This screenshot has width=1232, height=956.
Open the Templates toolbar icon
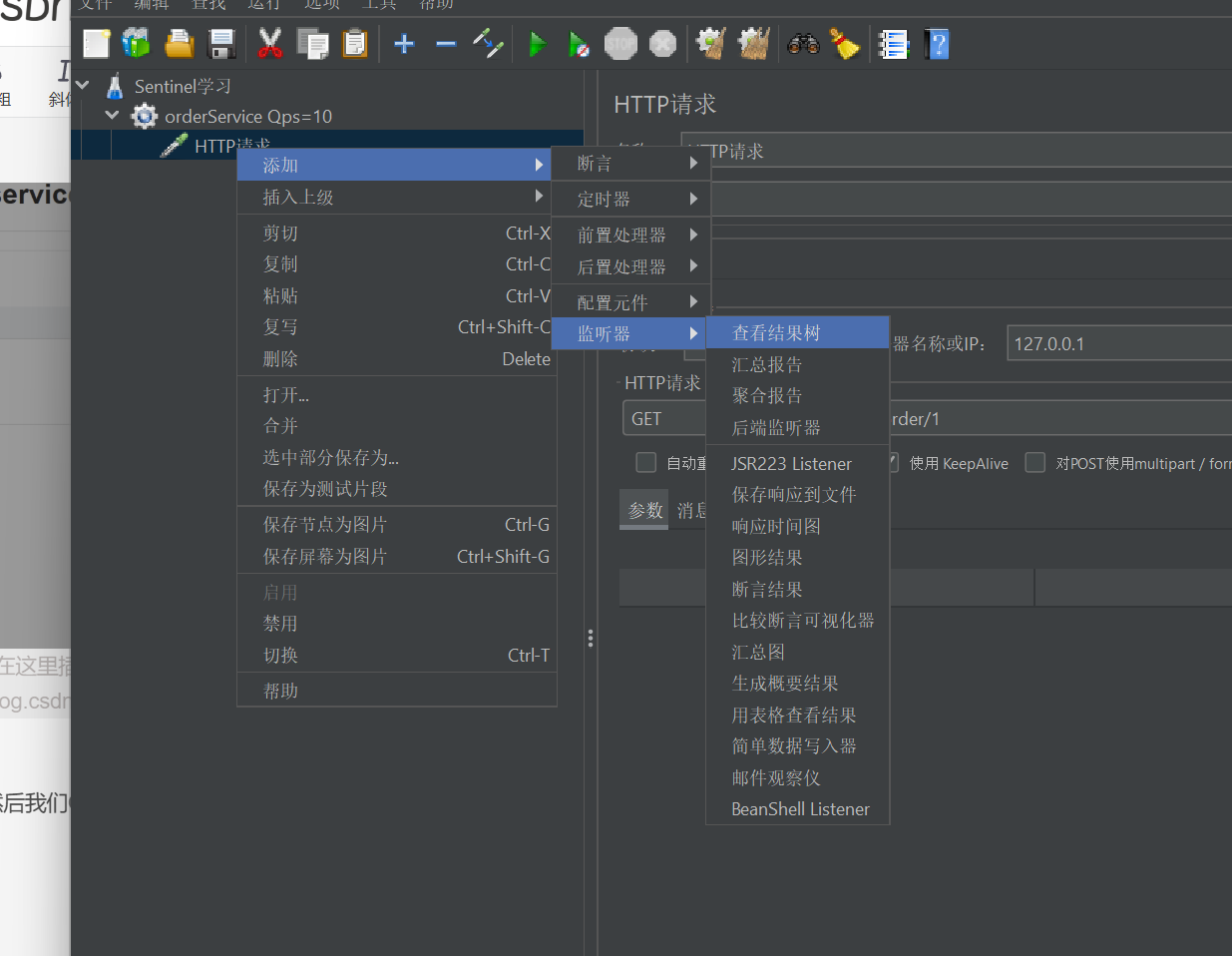coord(137,44)
